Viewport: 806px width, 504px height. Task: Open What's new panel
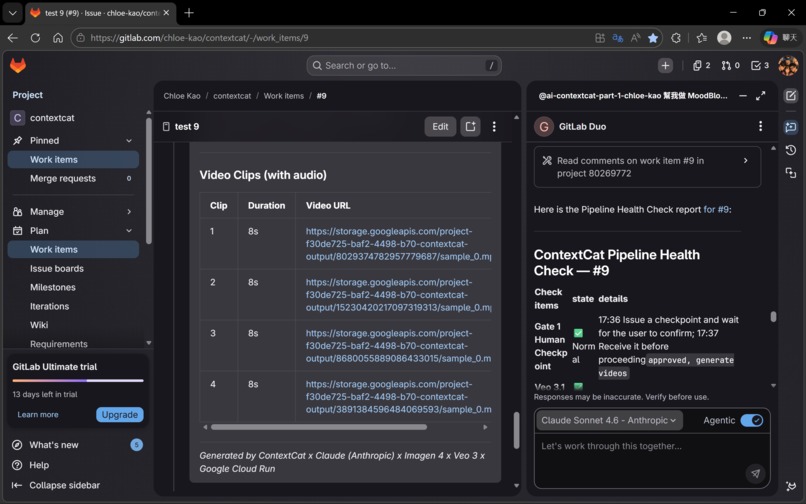[x=76, y=445]
